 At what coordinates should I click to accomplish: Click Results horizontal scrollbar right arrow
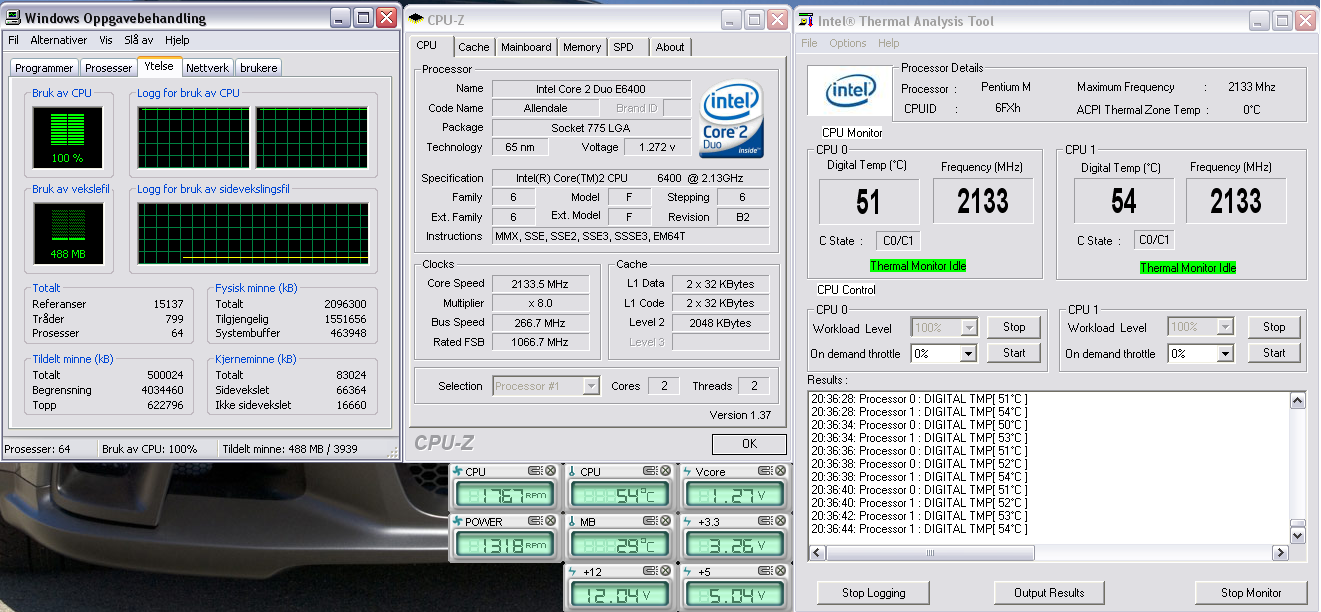[1280, 553]
